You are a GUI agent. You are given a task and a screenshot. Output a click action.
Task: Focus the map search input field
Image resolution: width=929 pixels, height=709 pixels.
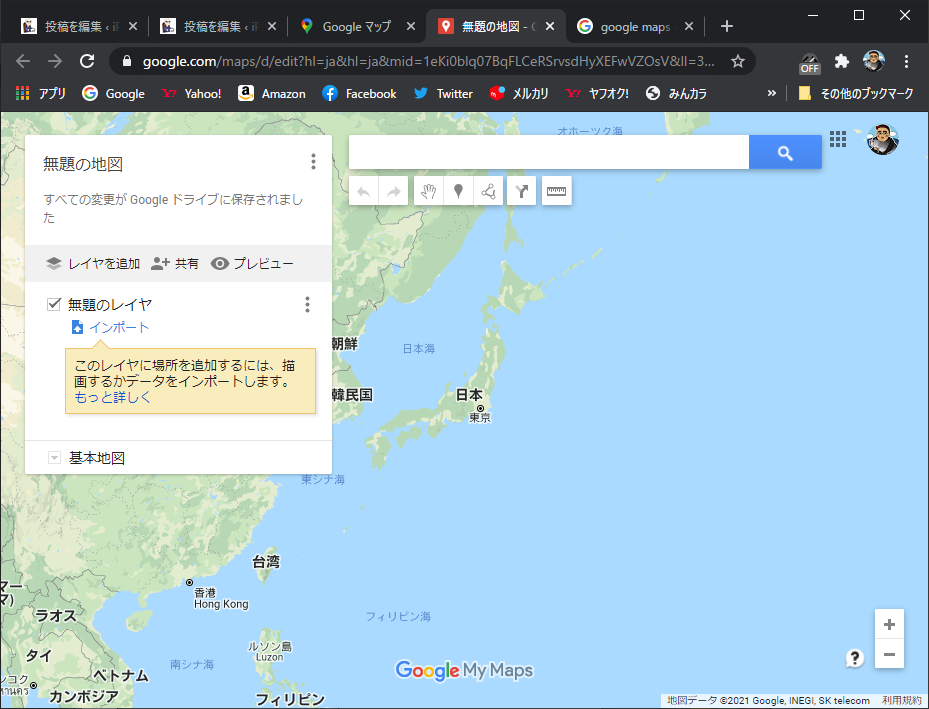[549, 152]
